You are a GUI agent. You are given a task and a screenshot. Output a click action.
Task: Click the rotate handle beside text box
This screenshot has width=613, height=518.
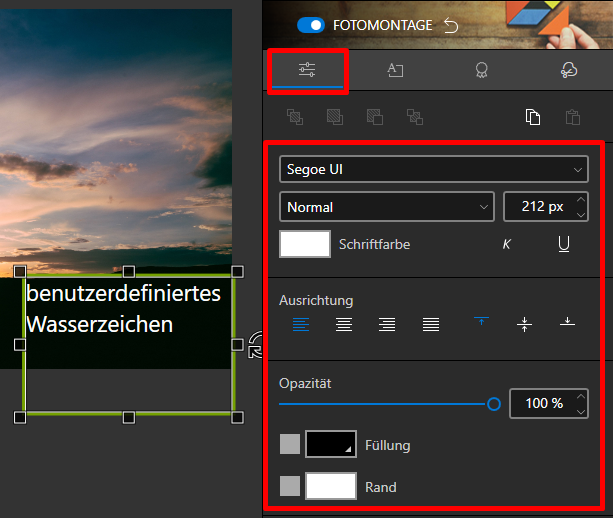[255, 345]
